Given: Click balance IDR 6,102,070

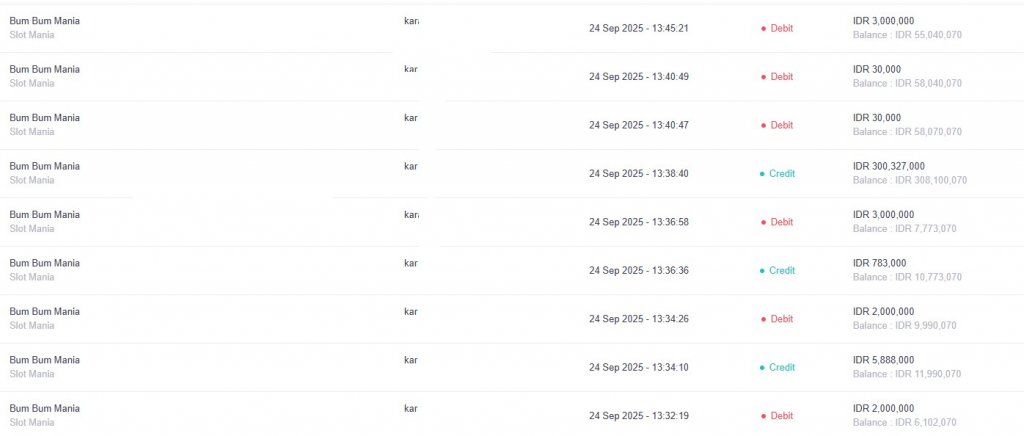Looking at the screenshot, I should coord(904,422).
